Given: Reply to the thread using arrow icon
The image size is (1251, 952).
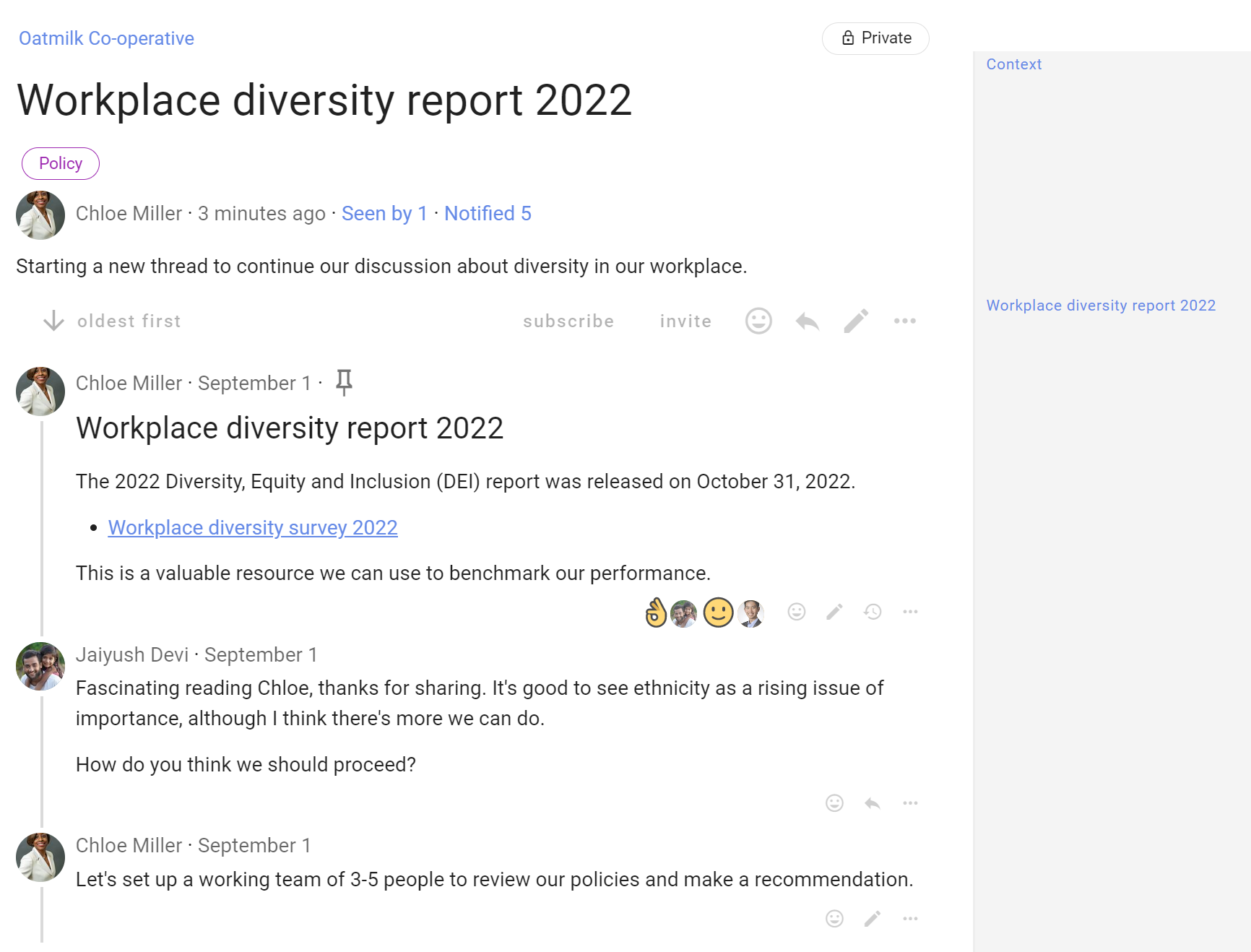Looking at the screenshot, I should tap(808, 321).
